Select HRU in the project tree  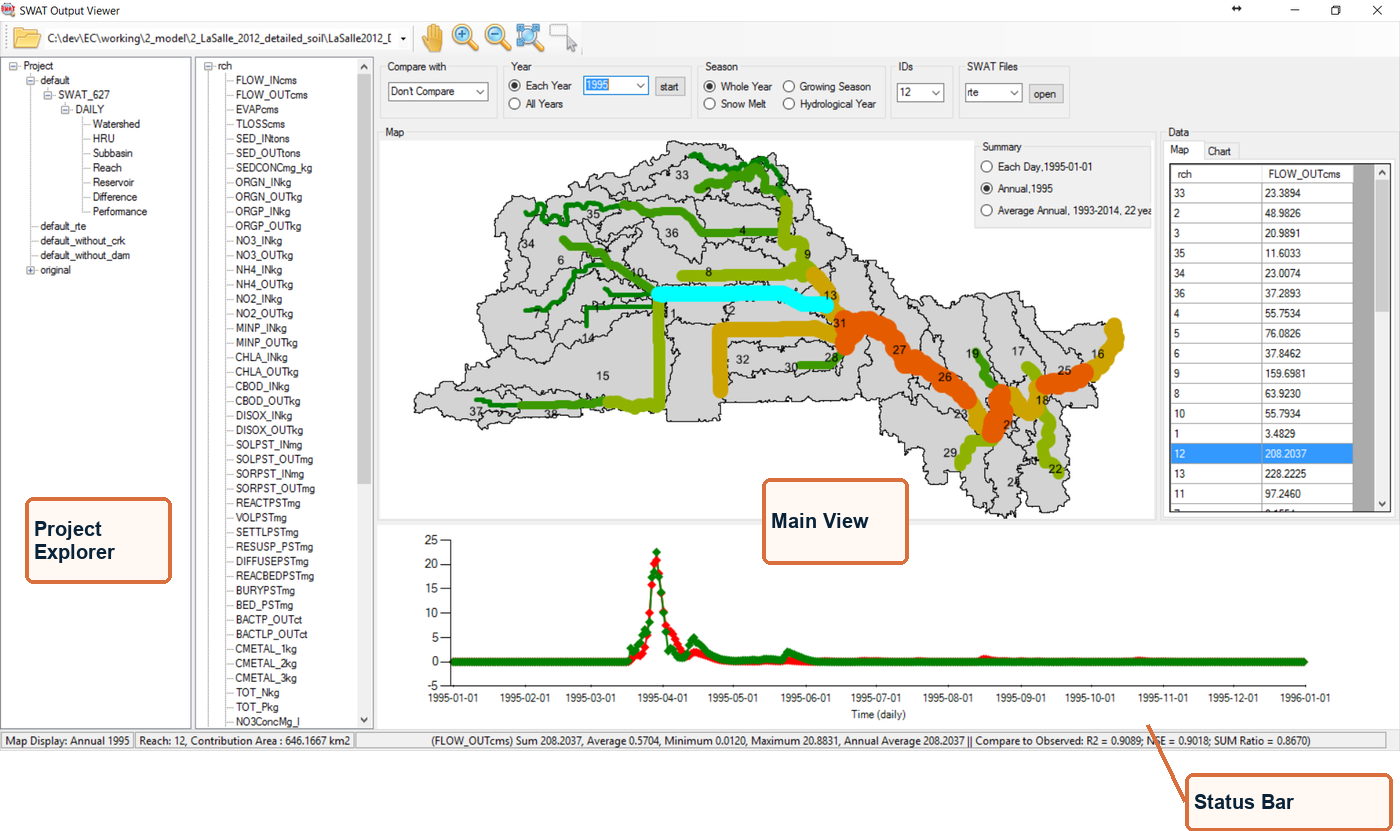[103, 138]
